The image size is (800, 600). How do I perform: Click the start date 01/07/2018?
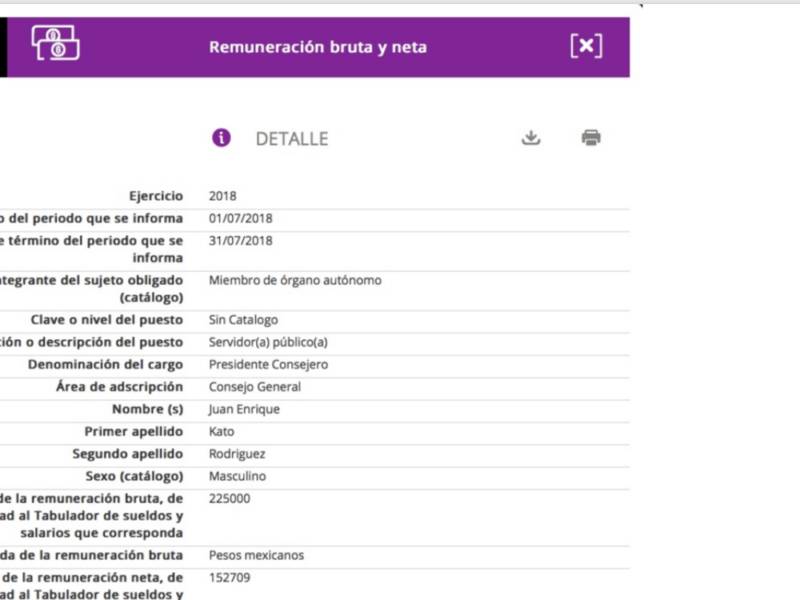coord(240,218)
